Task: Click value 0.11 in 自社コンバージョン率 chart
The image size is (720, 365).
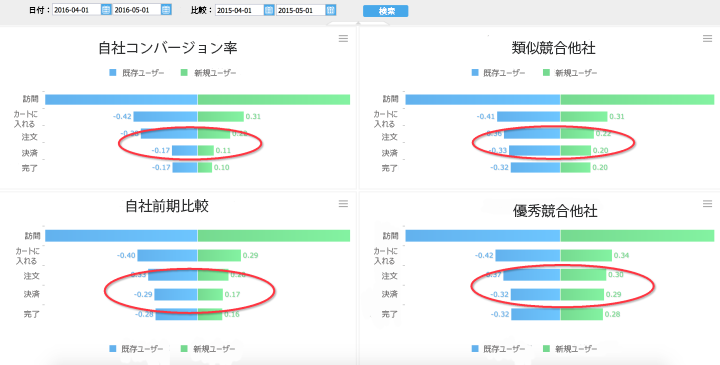Action: pos(223,151)
